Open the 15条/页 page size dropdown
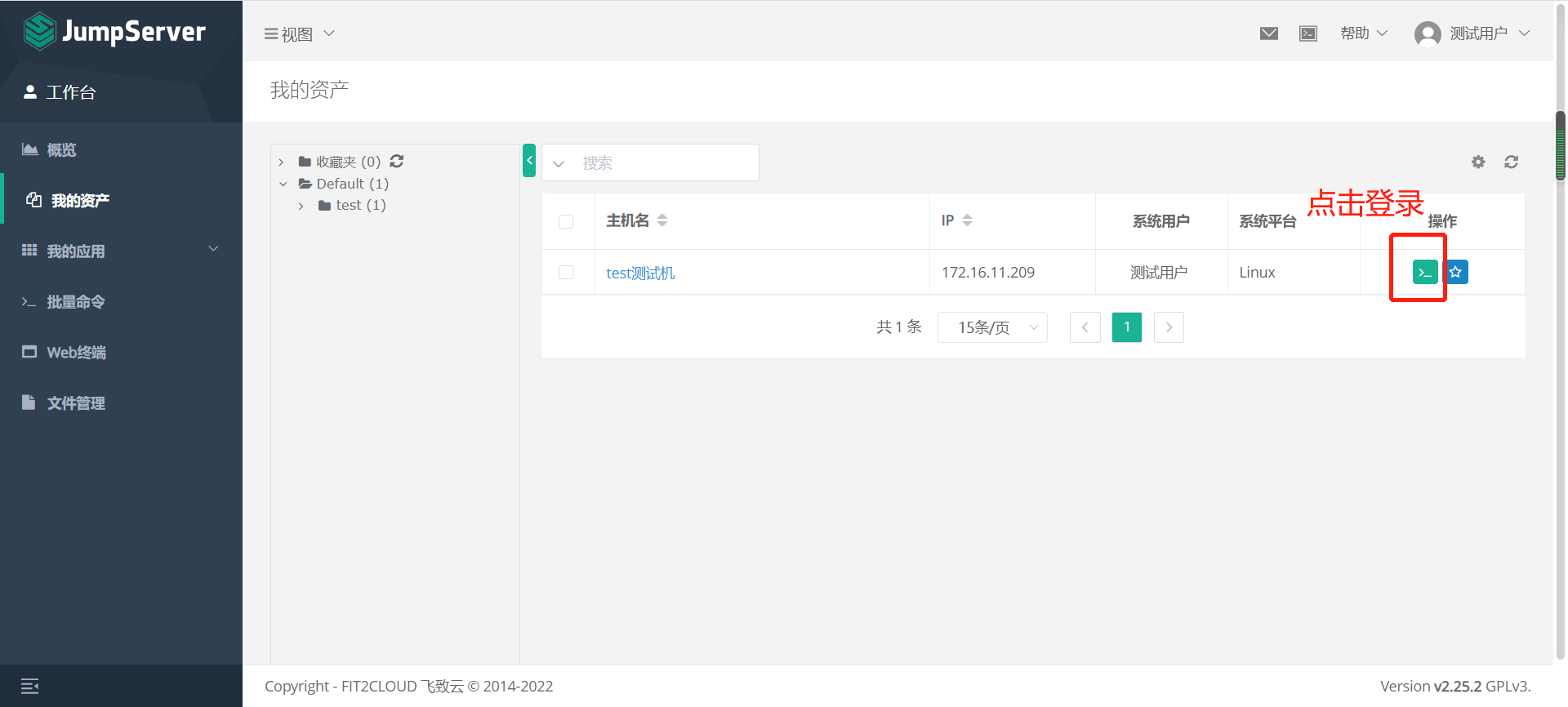The image size is (1568, 707). (x=992, y=327)
